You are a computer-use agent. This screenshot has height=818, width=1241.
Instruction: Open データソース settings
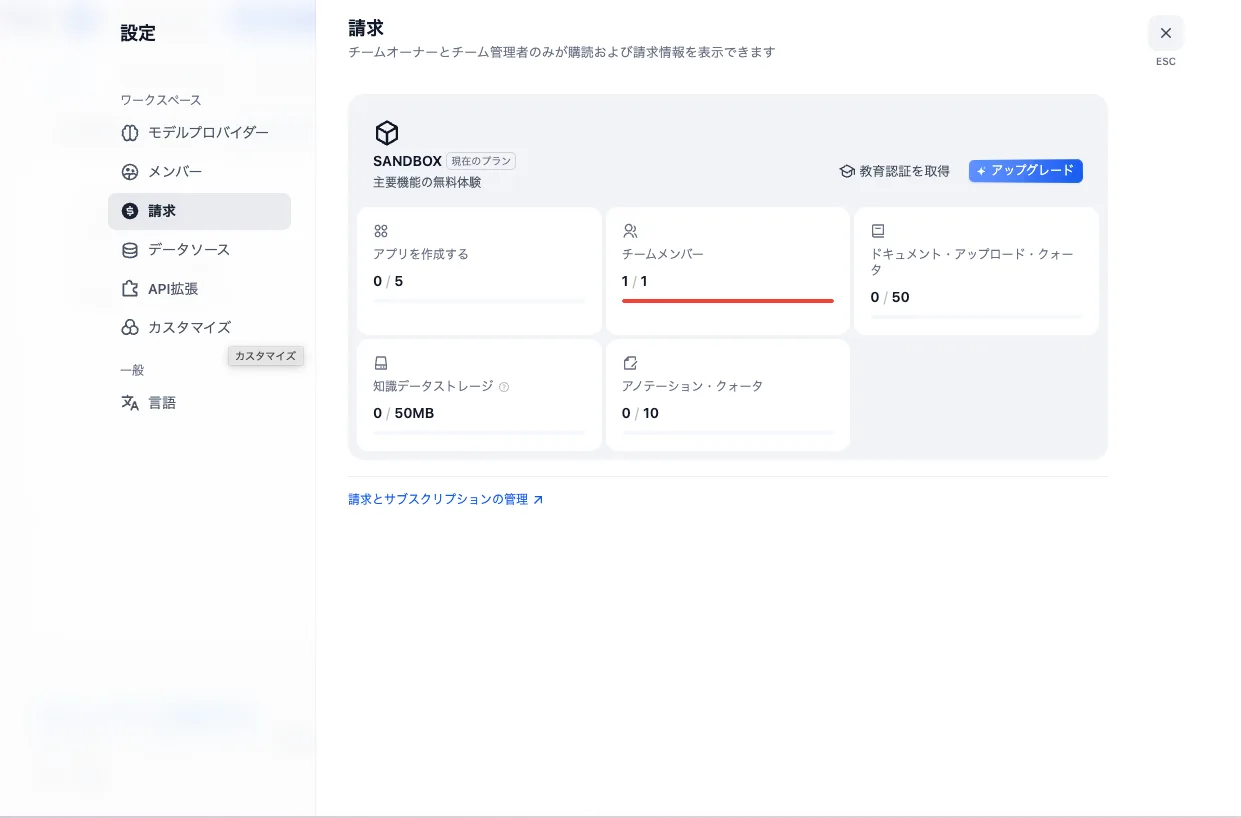[x=199, y=250]
